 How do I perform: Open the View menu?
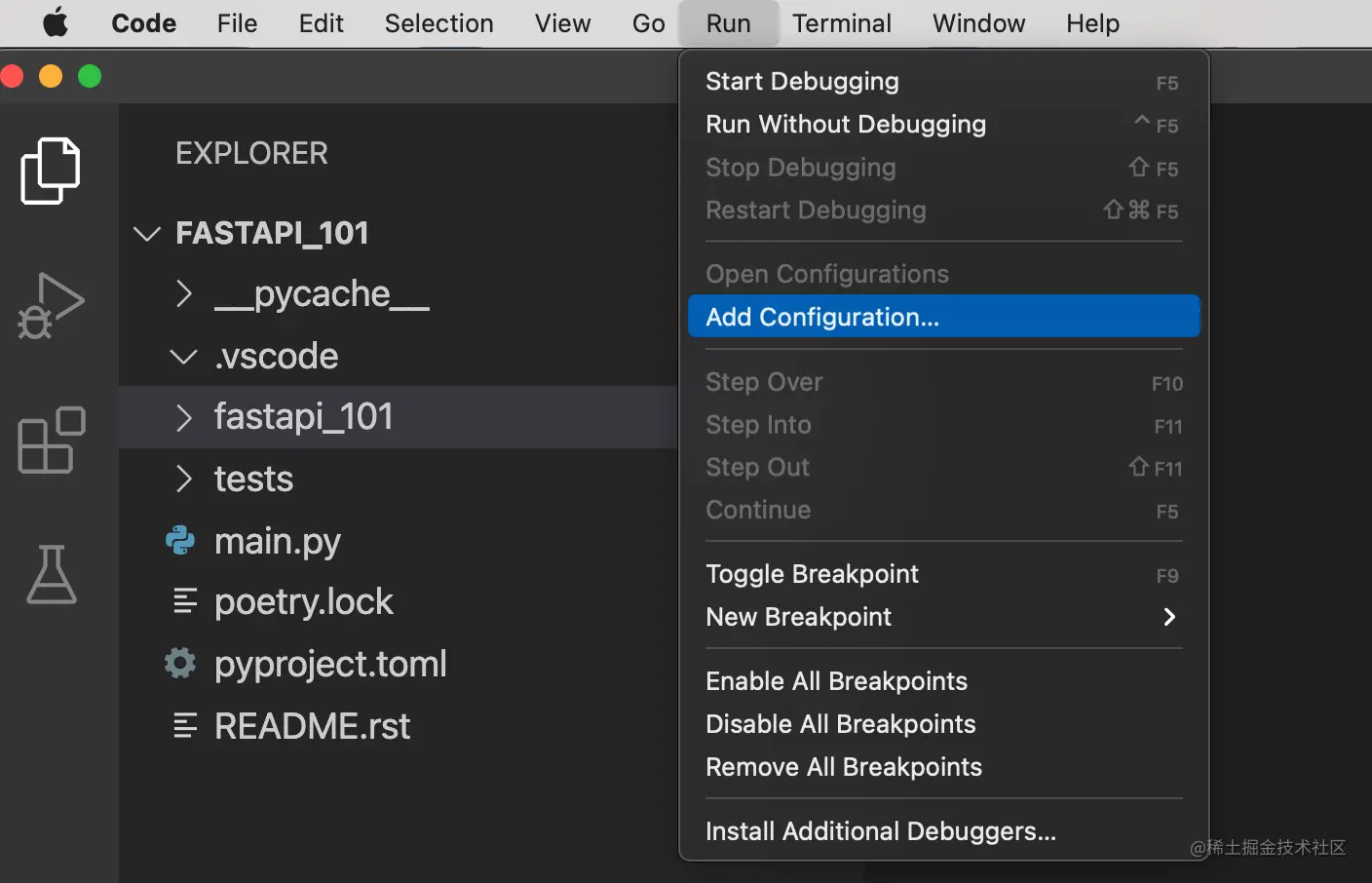pyautogui.click(x=562, y=23)
